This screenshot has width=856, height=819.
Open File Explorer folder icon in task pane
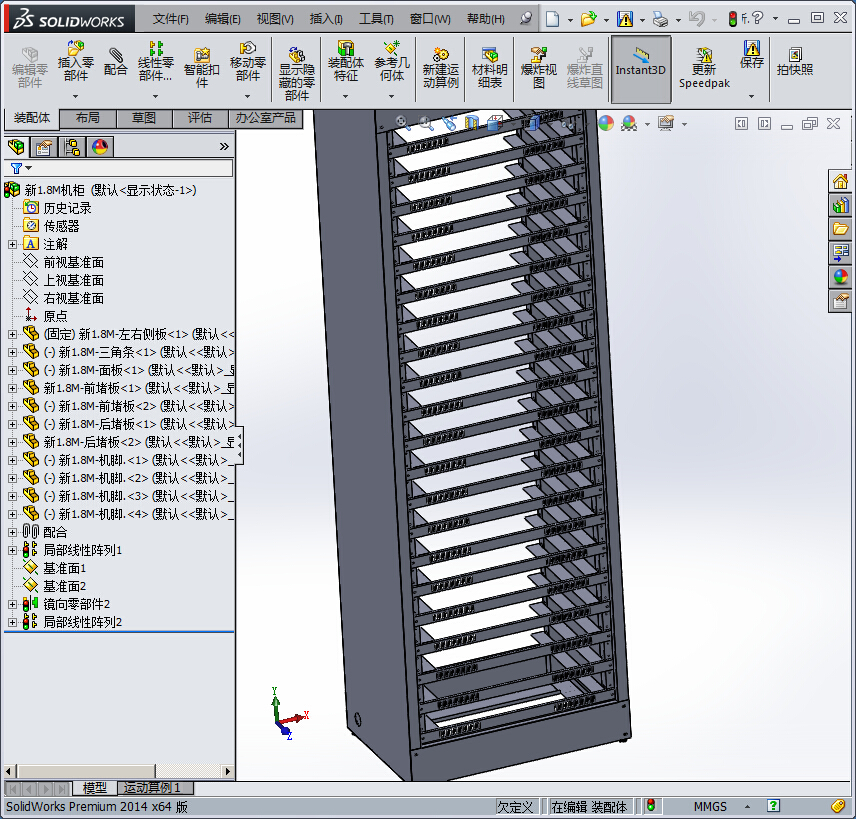pos(840,229)
